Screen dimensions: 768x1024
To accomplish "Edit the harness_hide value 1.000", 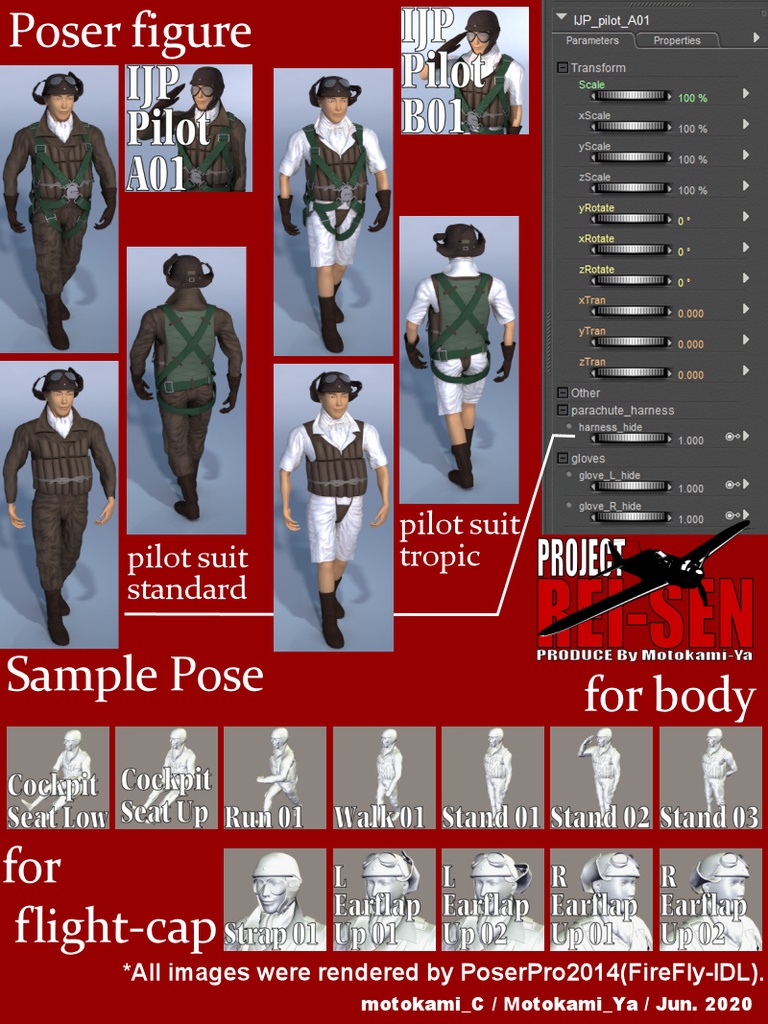I will click(691, 441).
